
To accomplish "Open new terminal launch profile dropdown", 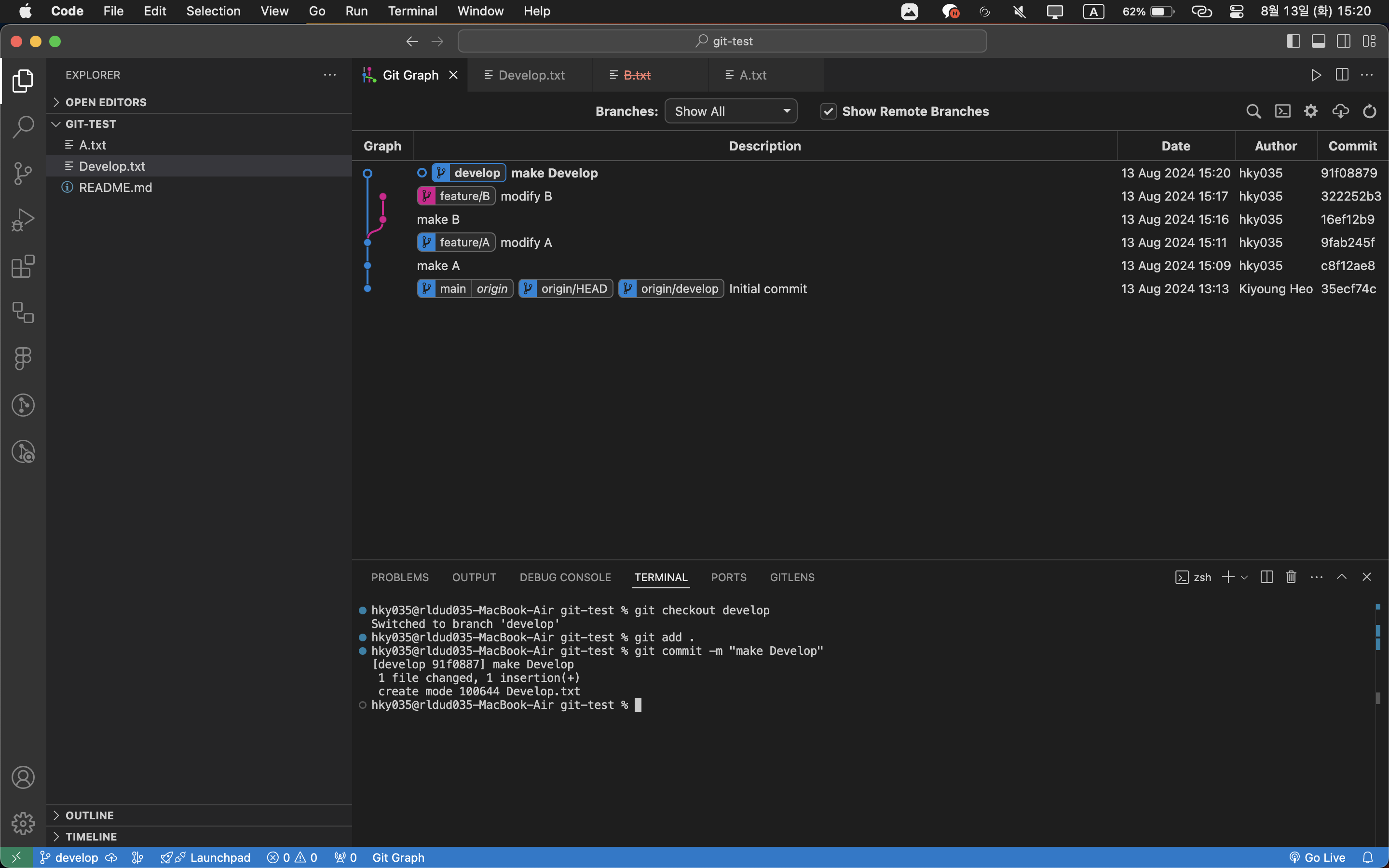I will [x=1244, y=578].
